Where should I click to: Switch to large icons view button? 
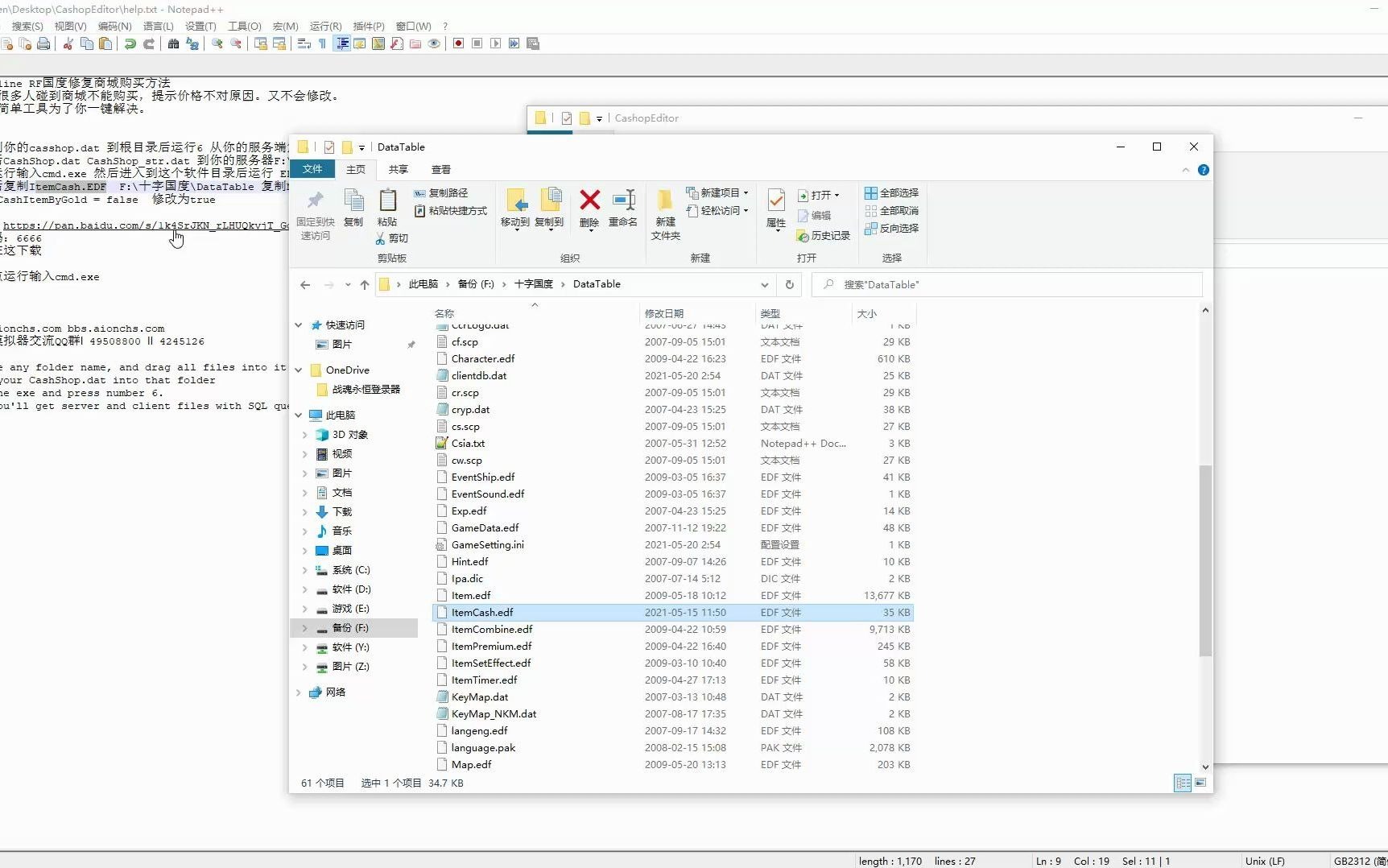tap(1200, 783)
